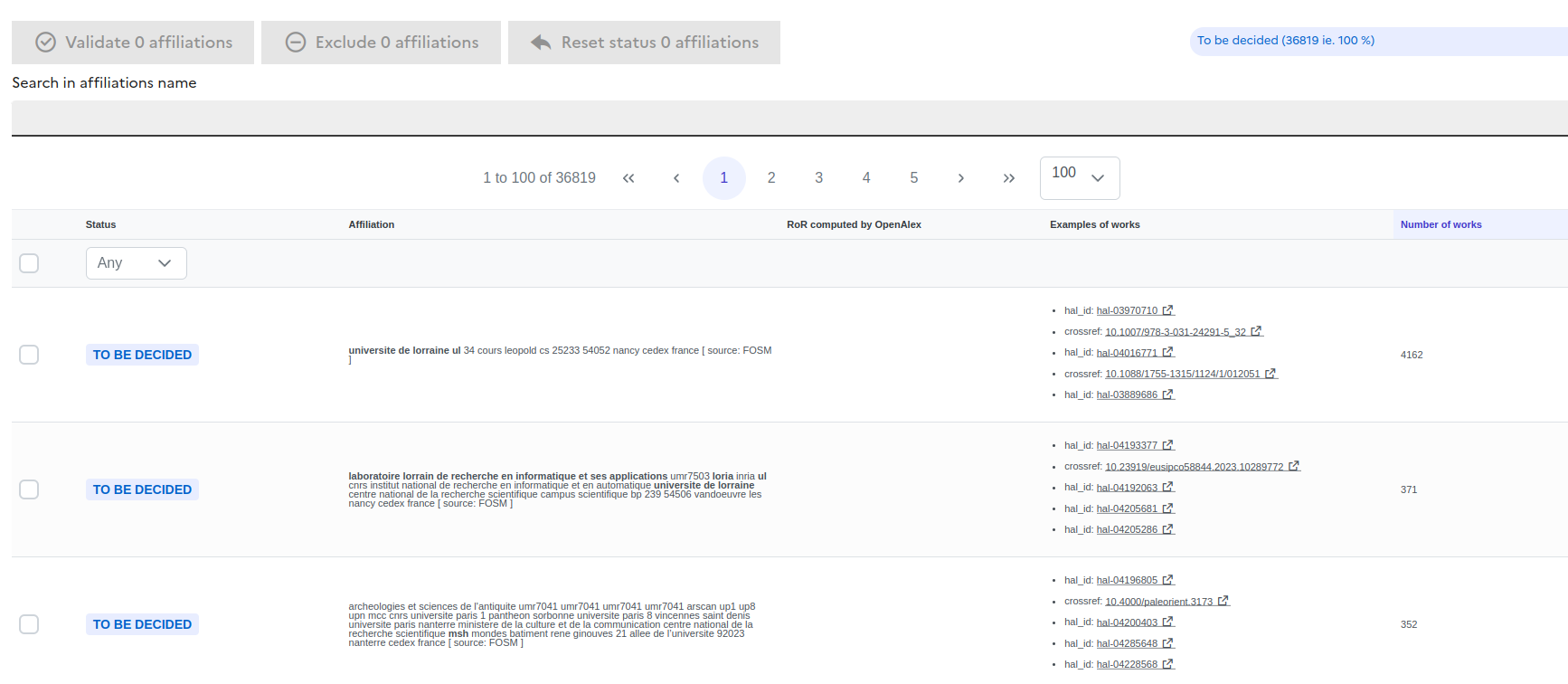This screenshot has height=684, width=1568.
Task: Select the universite de lorraine row checkbox
Action: [29, 355]
